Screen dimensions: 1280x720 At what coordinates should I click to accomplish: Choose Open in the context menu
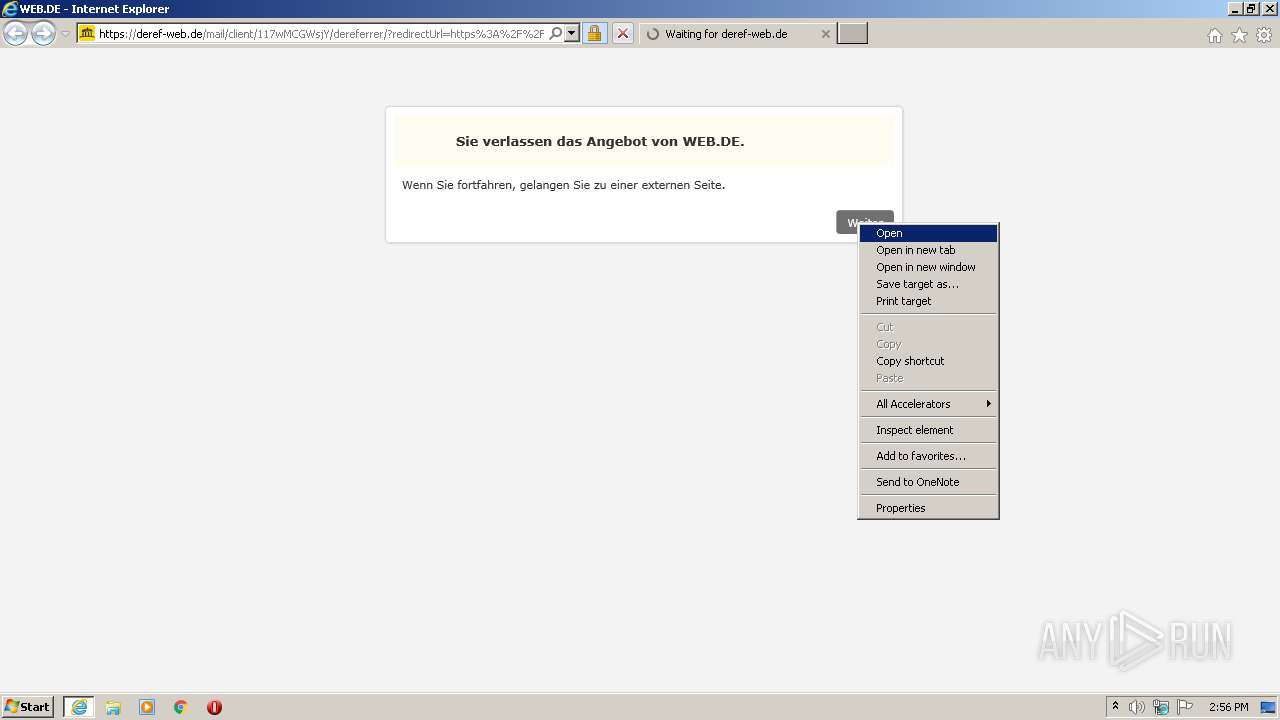click(928, 233)
